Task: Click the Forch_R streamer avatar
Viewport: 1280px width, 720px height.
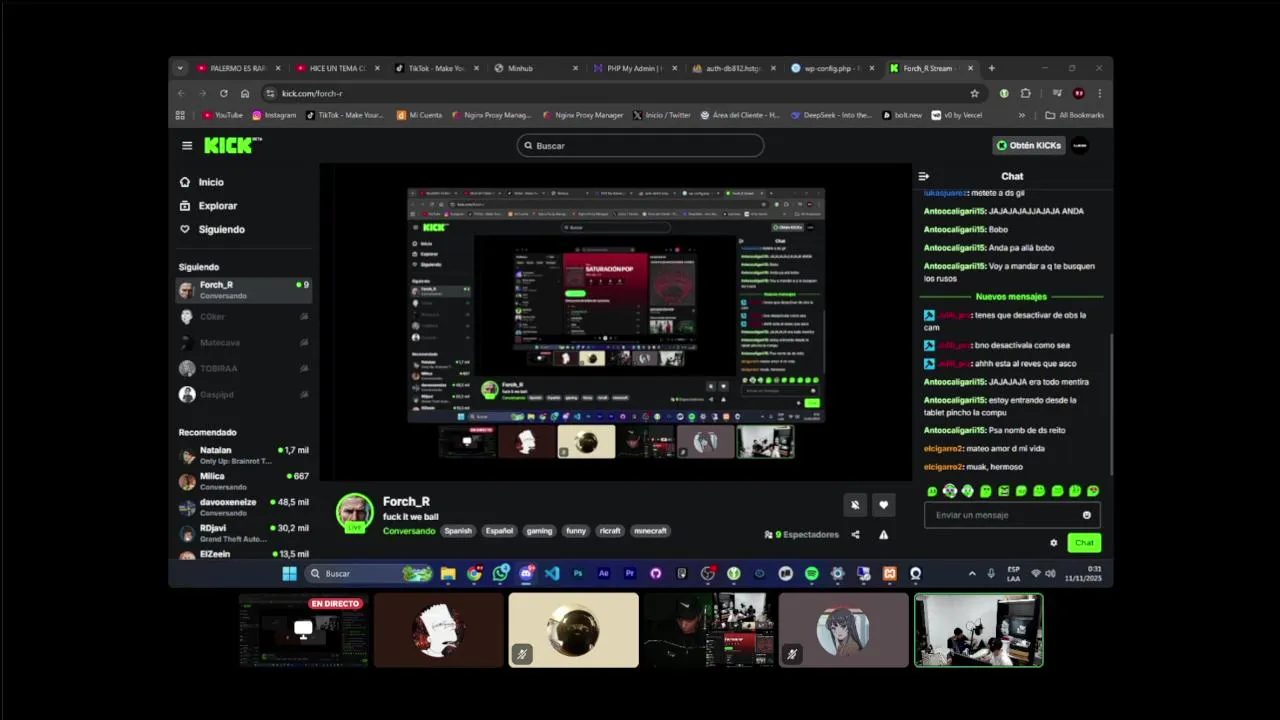Action: [x=354, y=511]
